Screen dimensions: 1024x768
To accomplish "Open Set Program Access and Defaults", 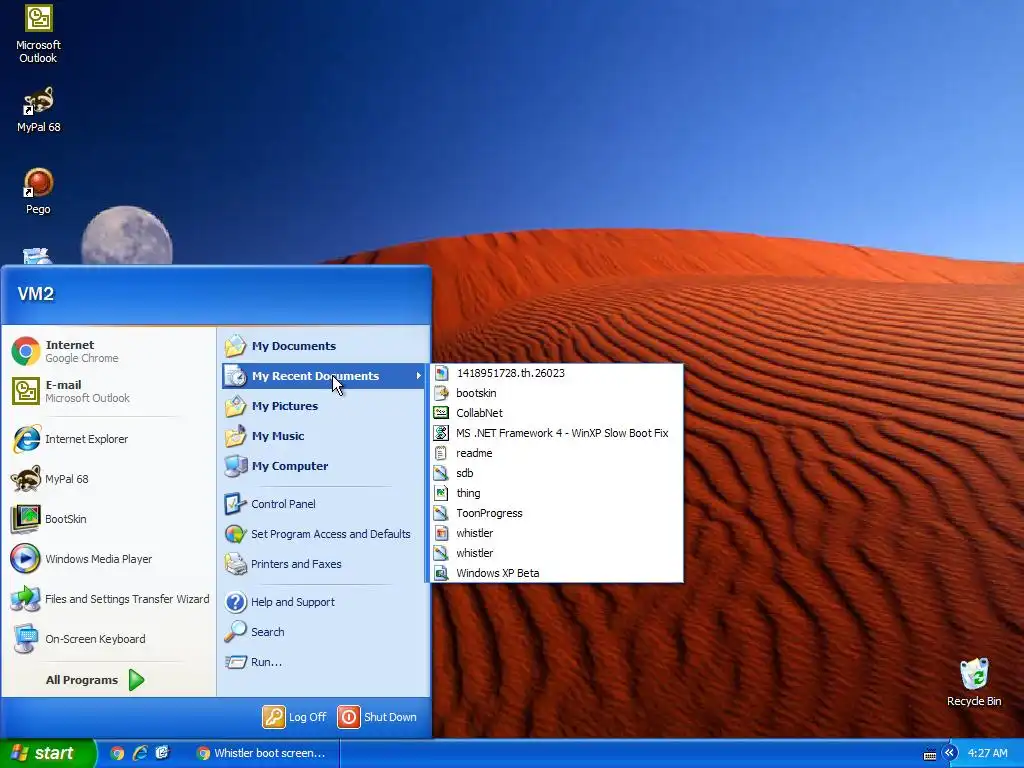I will (323, 534).
